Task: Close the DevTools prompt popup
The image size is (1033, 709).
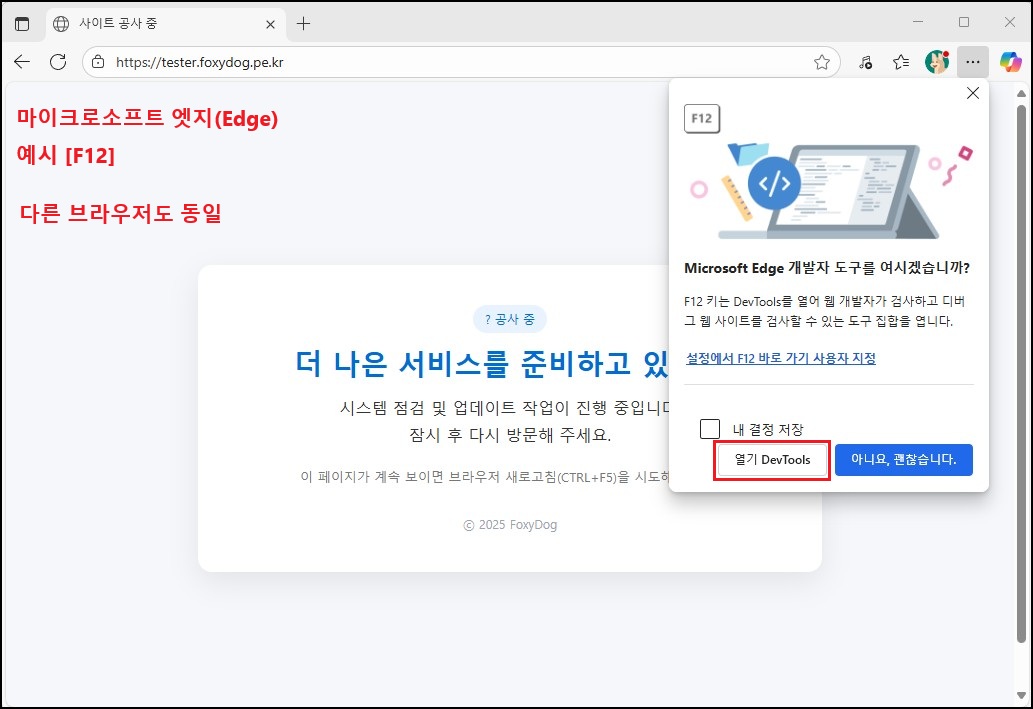Action: [972, 94]
